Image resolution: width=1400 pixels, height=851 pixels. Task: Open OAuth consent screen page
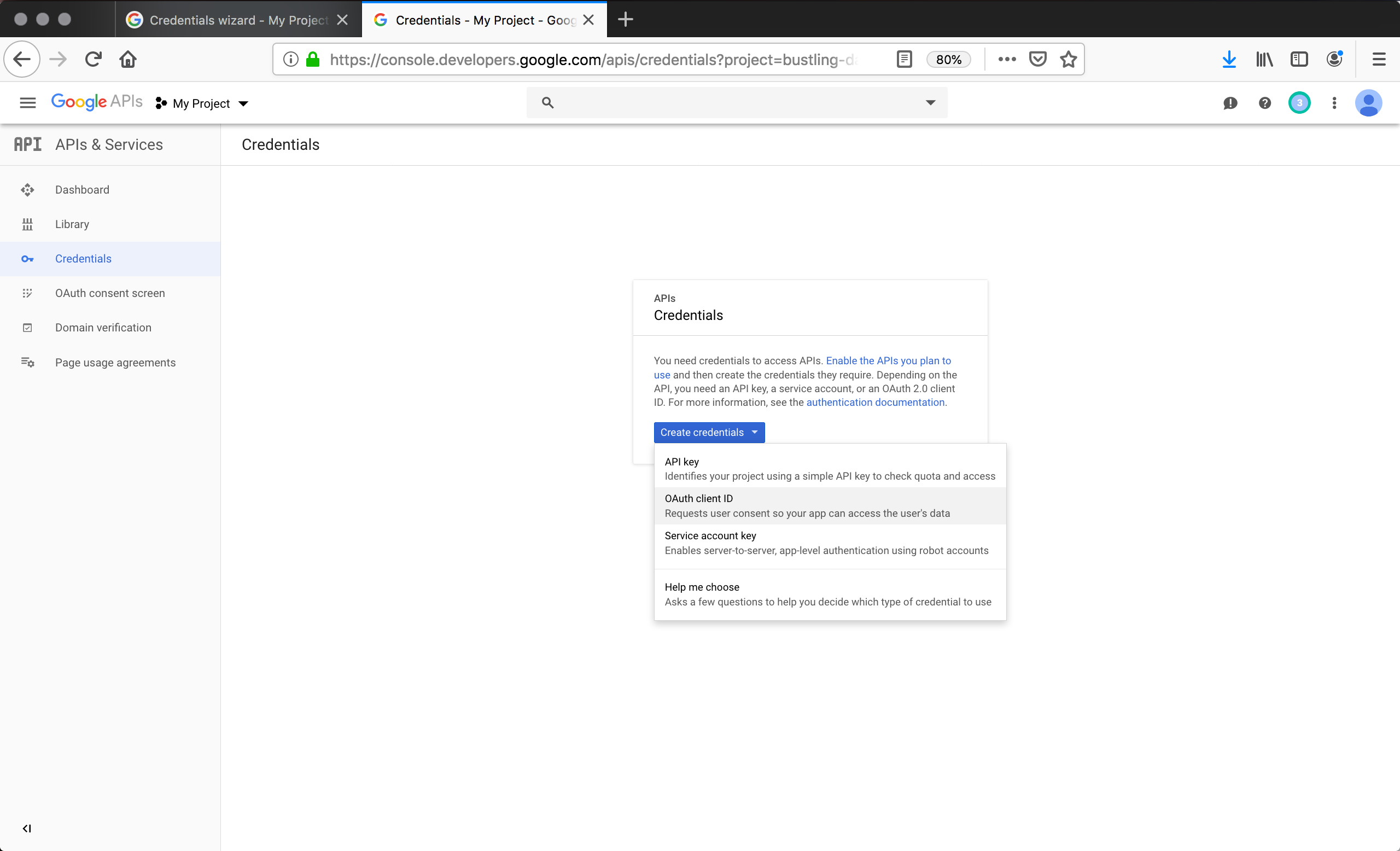110,293
